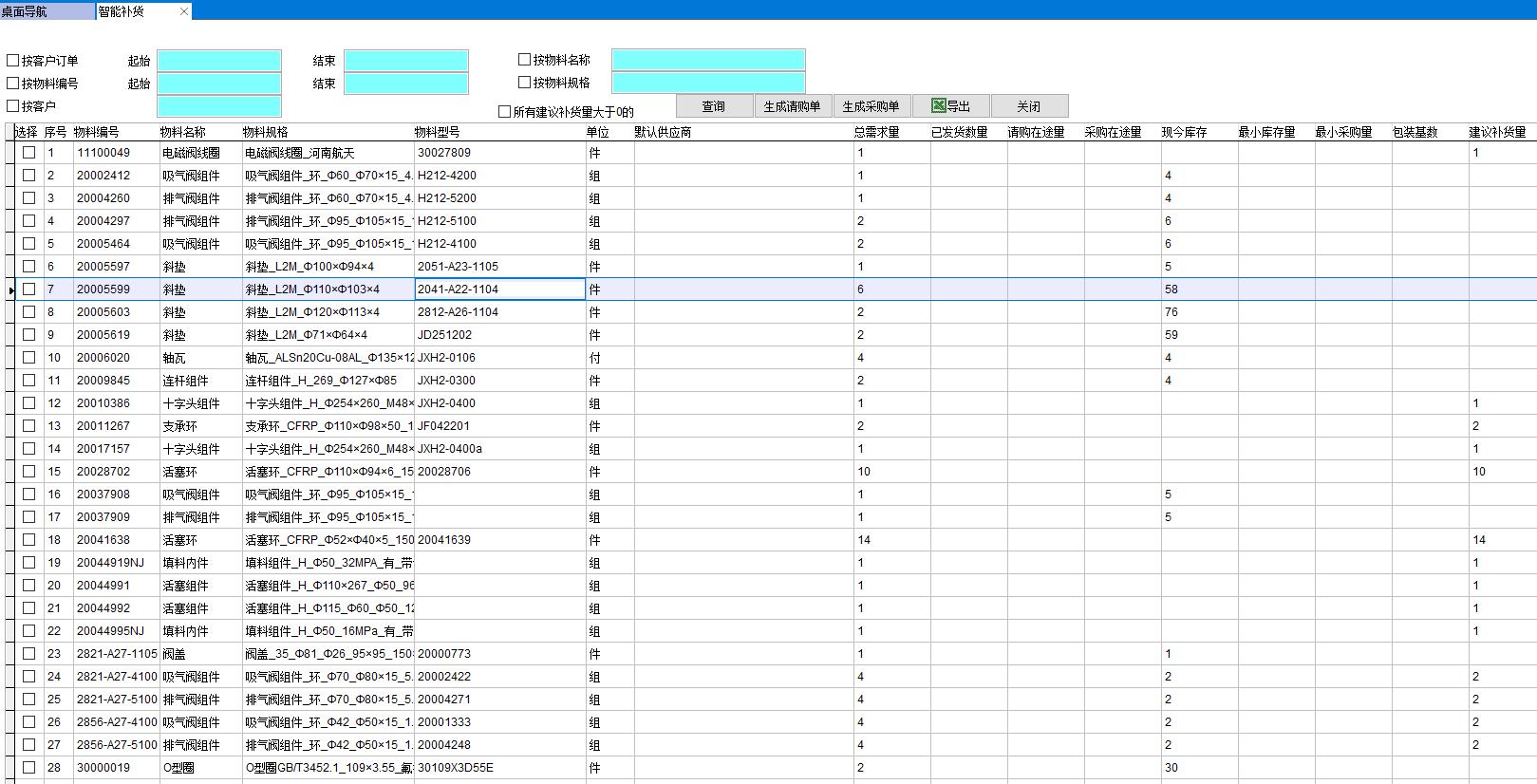Close the 智能补货 tab with its X
The image size is (1537, 784).
click(184, 11)
